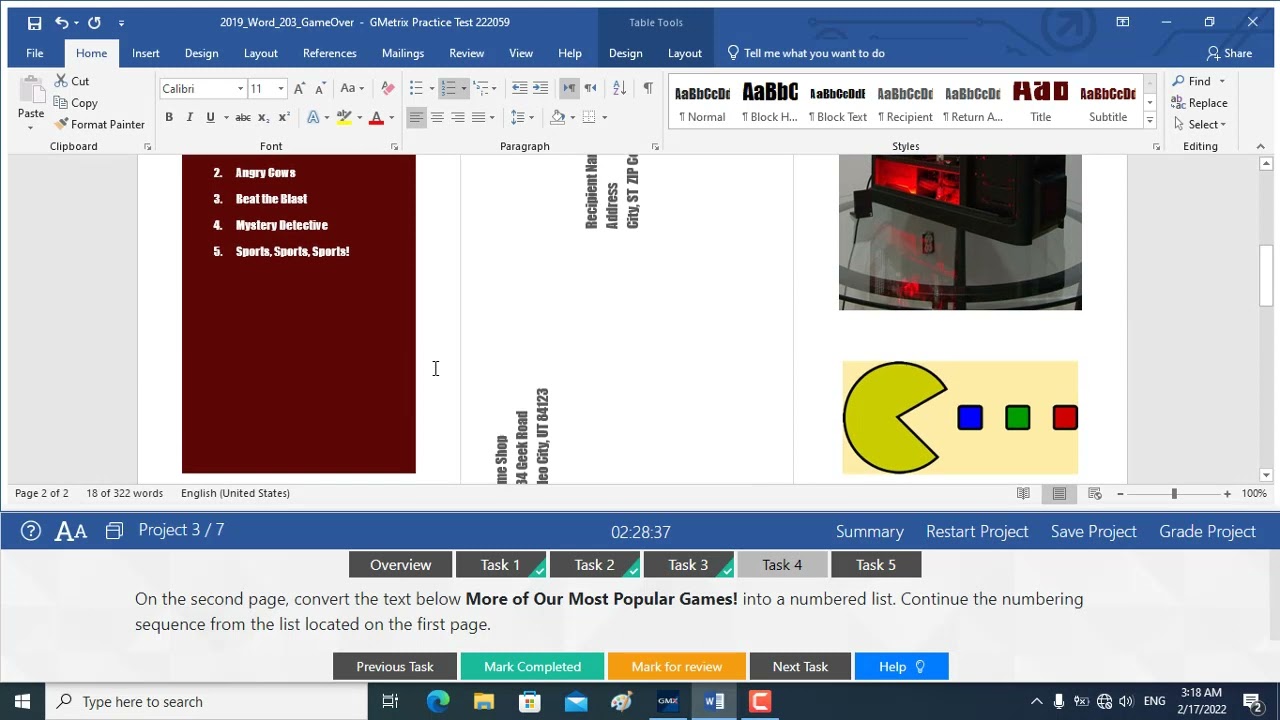Click the GMetrix font size AA icon
The image size is (1280, 720).
click(71, 531)
